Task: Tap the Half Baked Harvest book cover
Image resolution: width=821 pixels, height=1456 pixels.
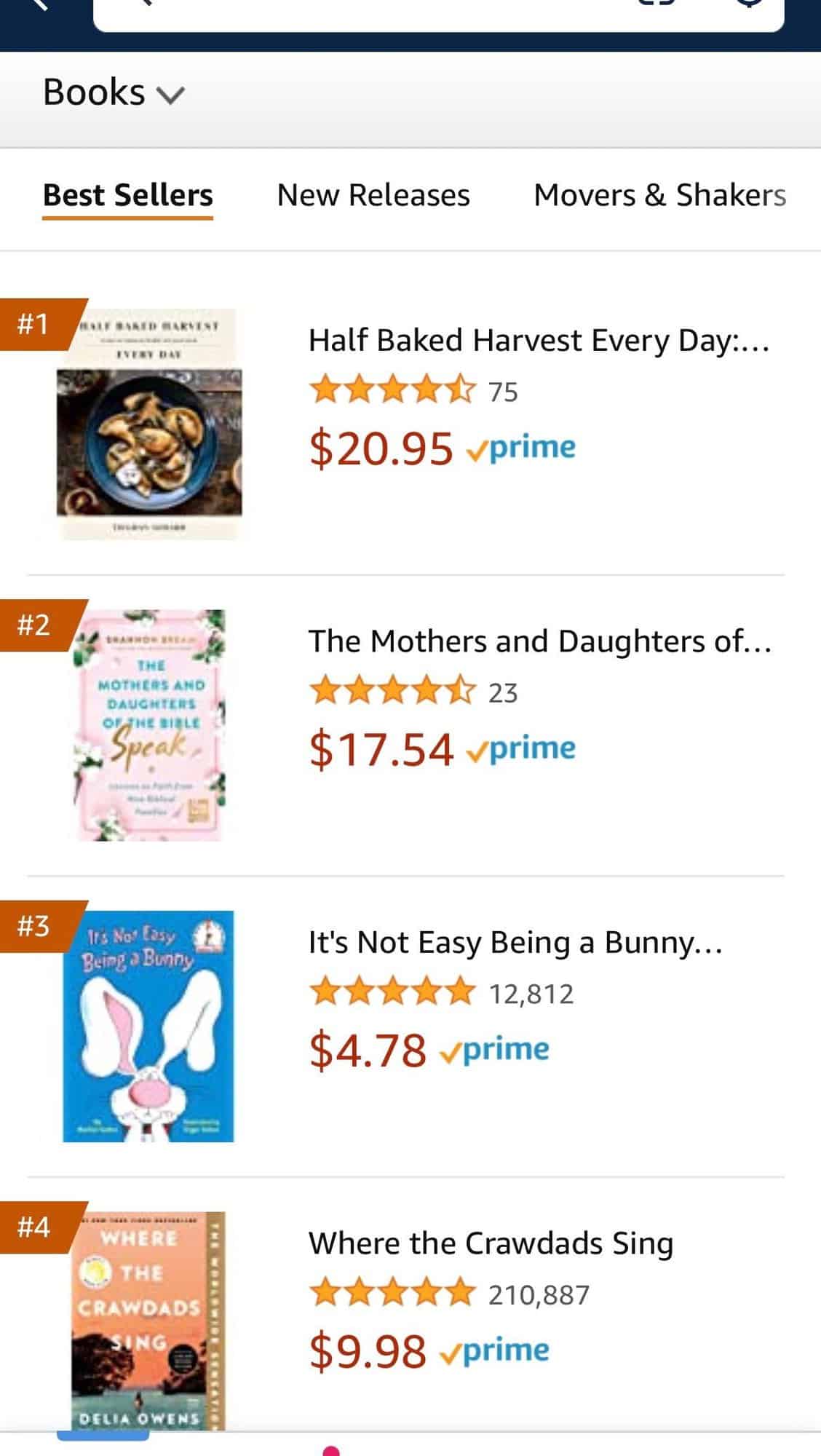Action: [x=149, y=424]
